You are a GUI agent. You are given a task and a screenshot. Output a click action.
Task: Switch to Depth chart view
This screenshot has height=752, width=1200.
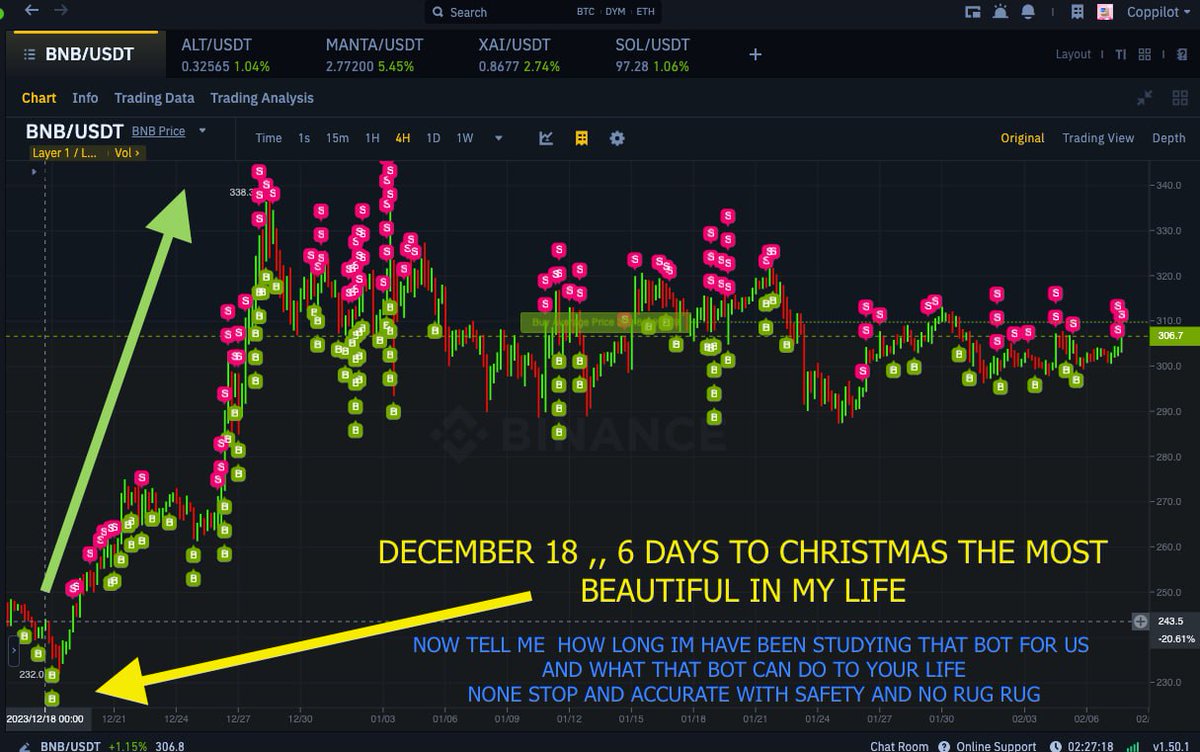[x=1169, y=138]
